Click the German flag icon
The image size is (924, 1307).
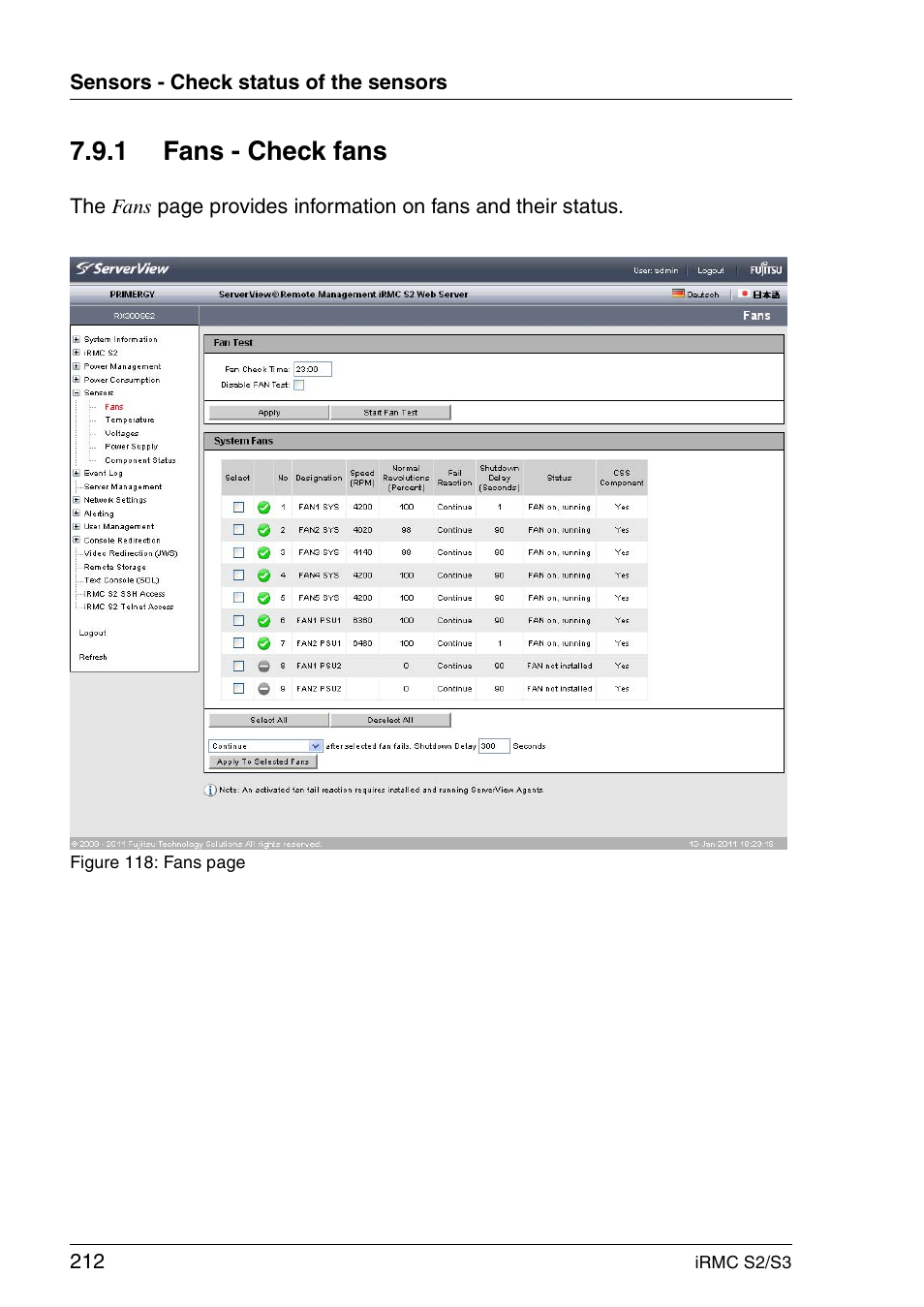pos(678,294)
